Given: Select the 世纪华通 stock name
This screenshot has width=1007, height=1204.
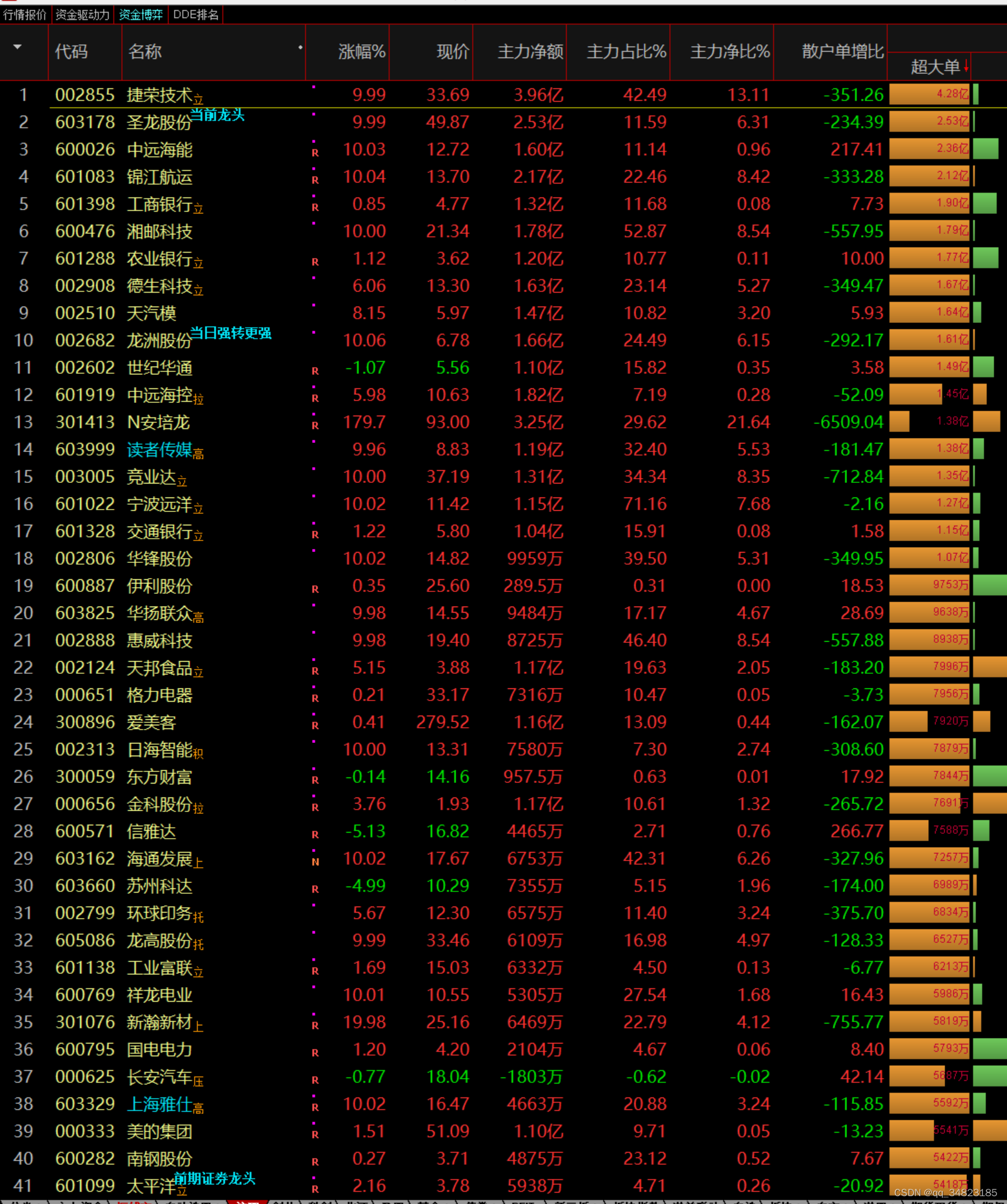Looking at the screenshot, I should tap(159, 368).
